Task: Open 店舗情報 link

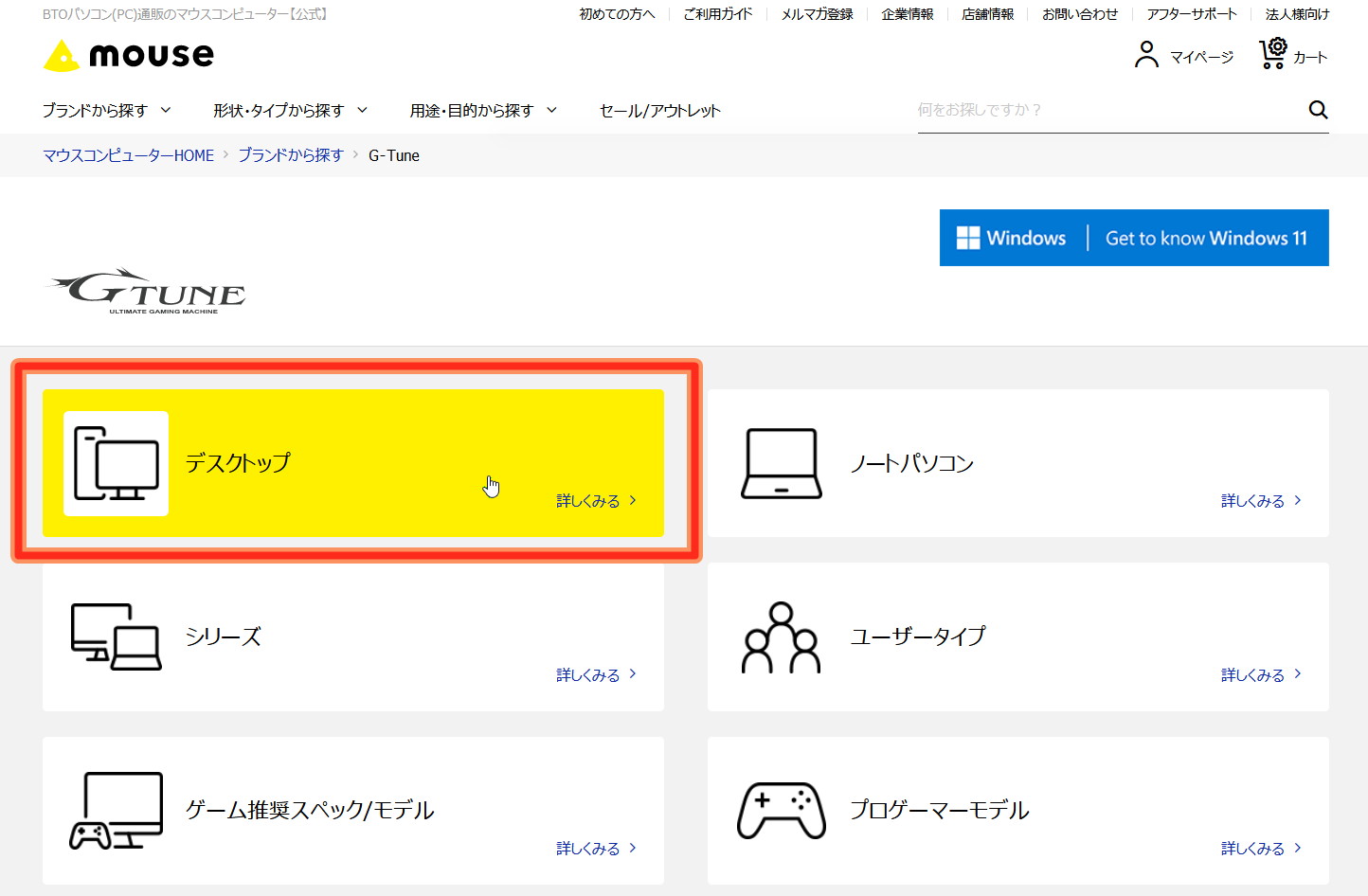Action: (988, 14)
